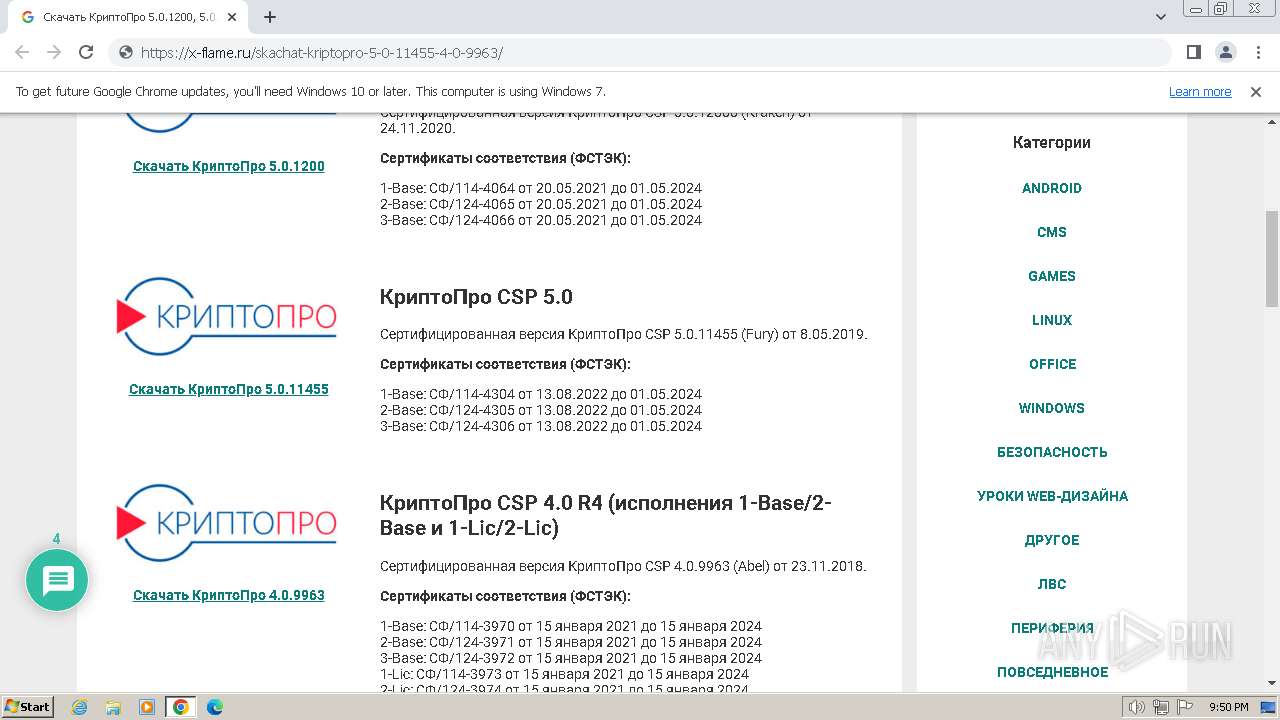View site information icon in address bar
This screenshot has height=720, width=1280.
125,52
